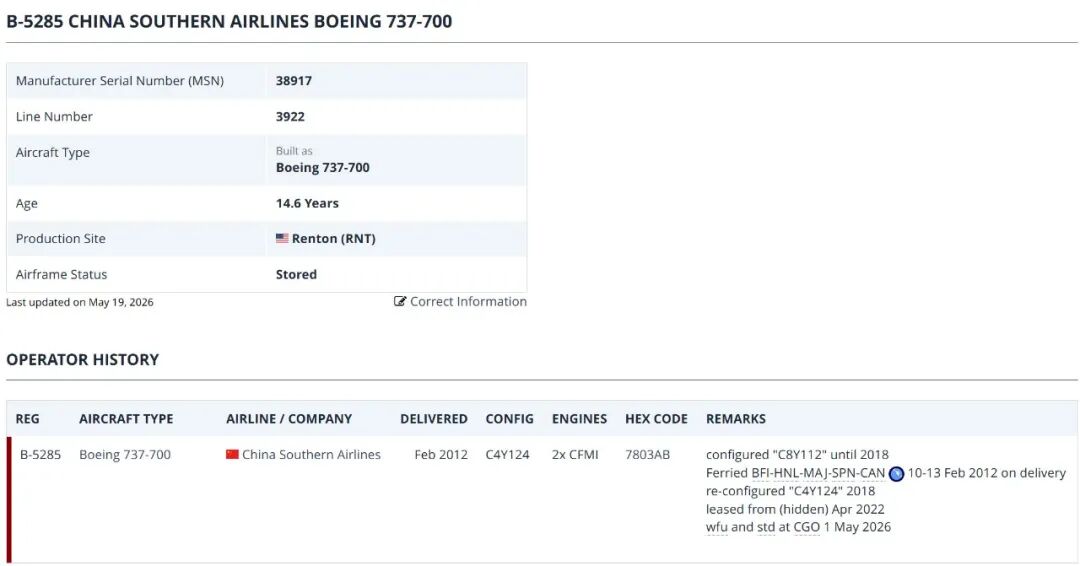Select the C4Y124 config value
Viewport: 1080px width, 566px height.
tap(508, 454)
